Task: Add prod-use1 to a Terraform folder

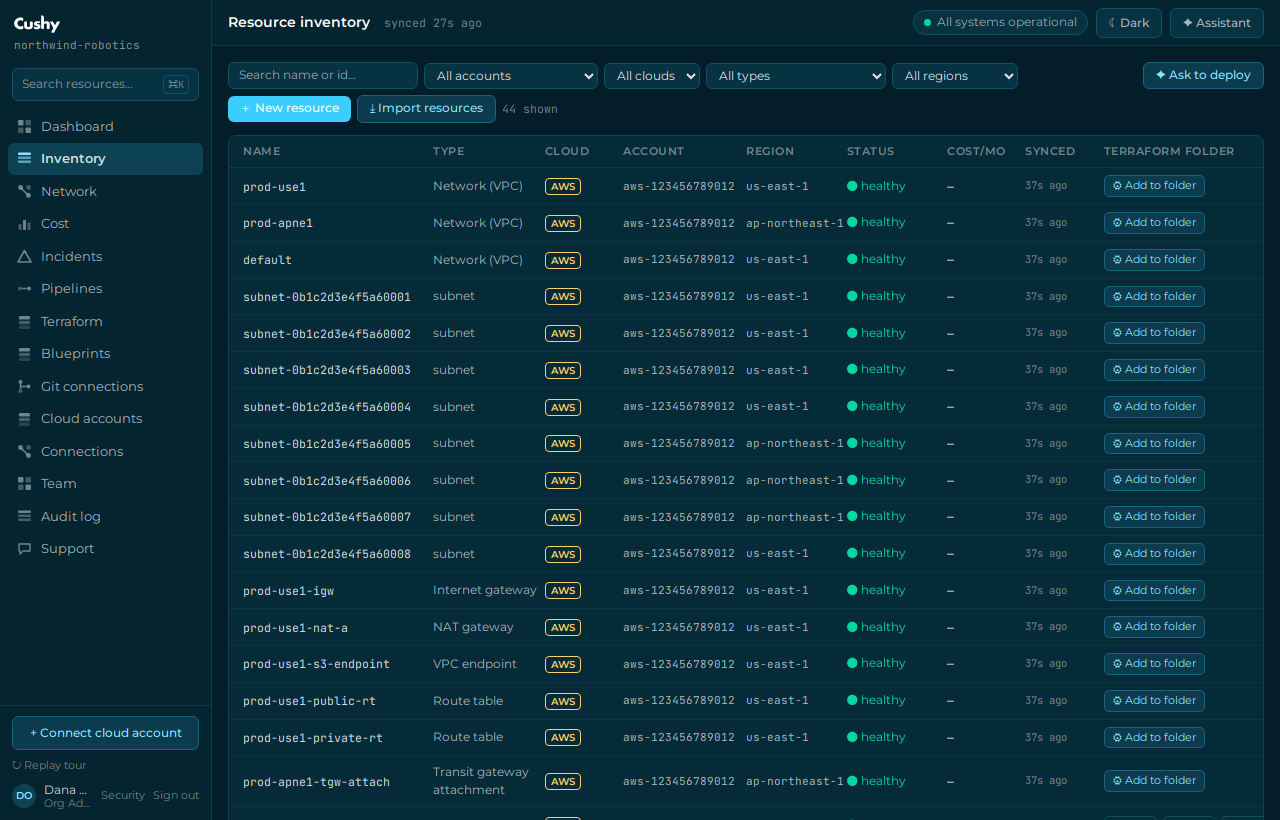Action: pyautogui.click(x=1154, y=186)
